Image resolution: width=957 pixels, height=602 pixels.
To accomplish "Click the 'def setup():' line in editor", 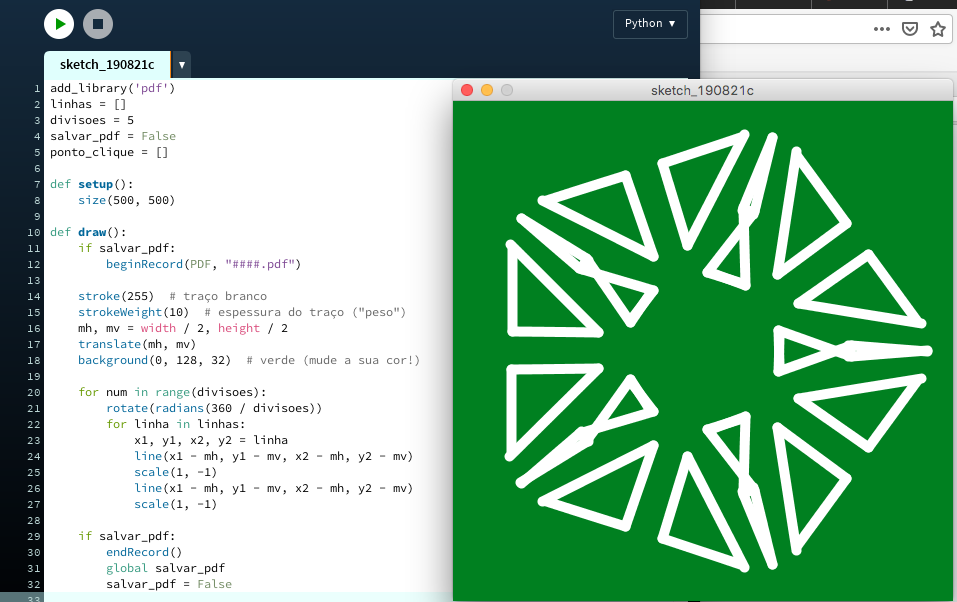I will (105, 184).
